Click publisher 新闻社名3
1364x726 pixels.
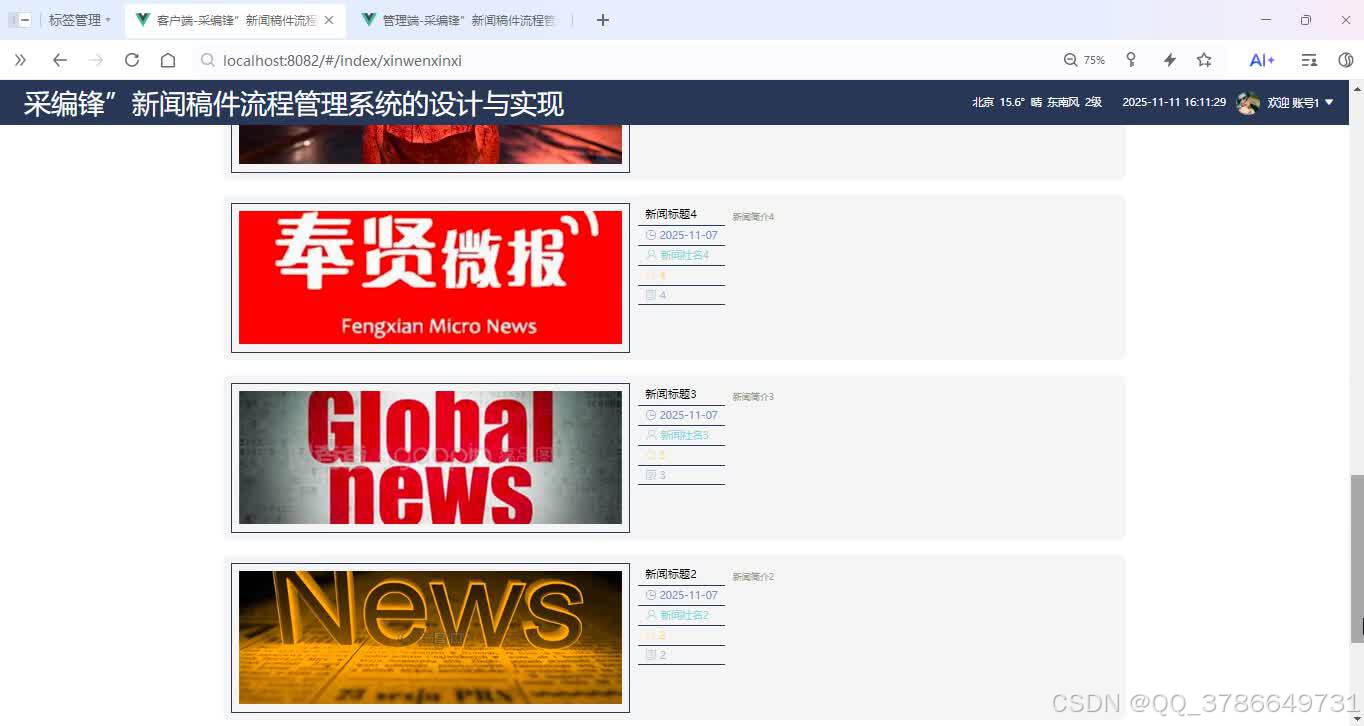coord(684,435)
